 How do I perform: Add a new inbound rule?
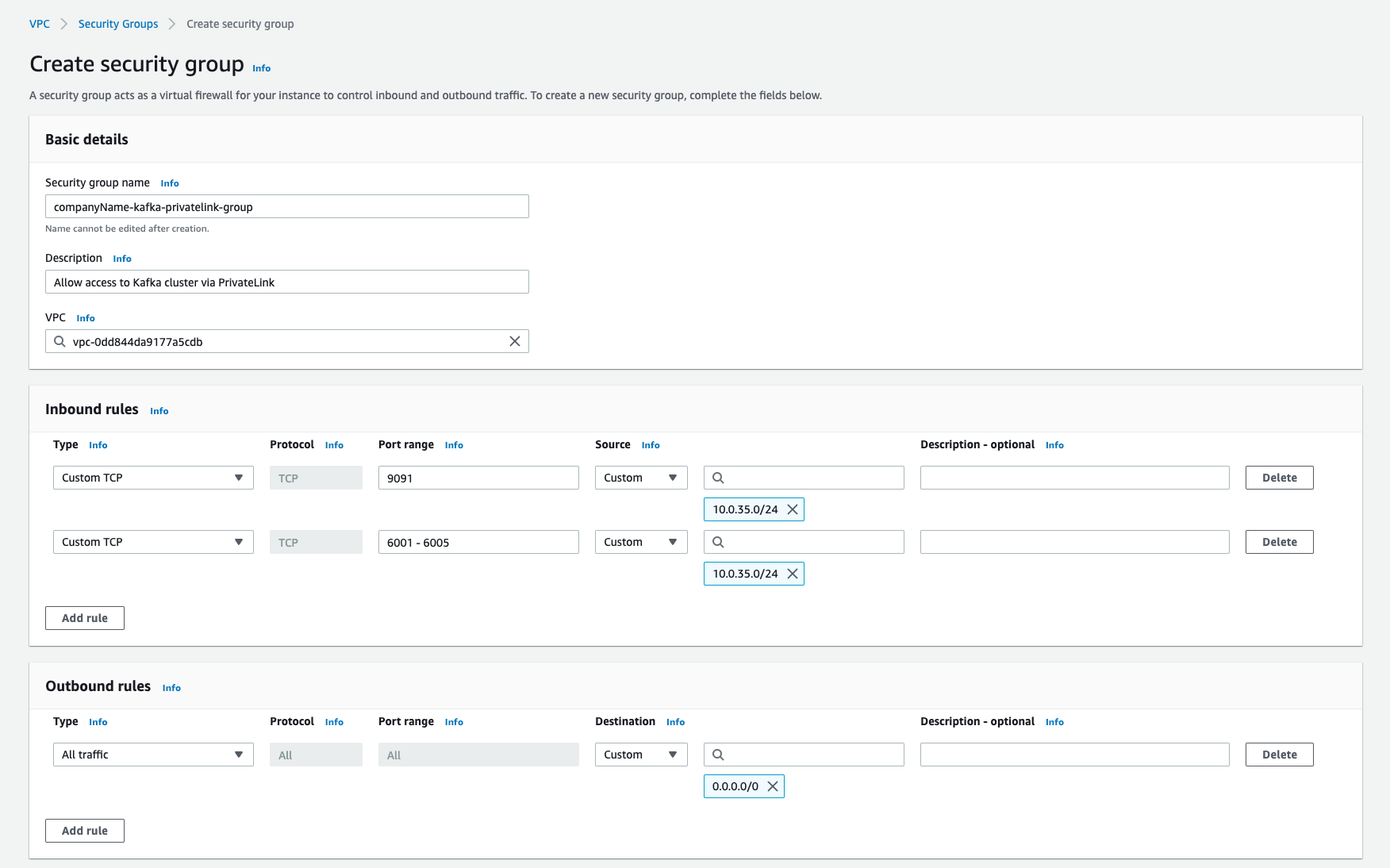(x=84, y=617)
